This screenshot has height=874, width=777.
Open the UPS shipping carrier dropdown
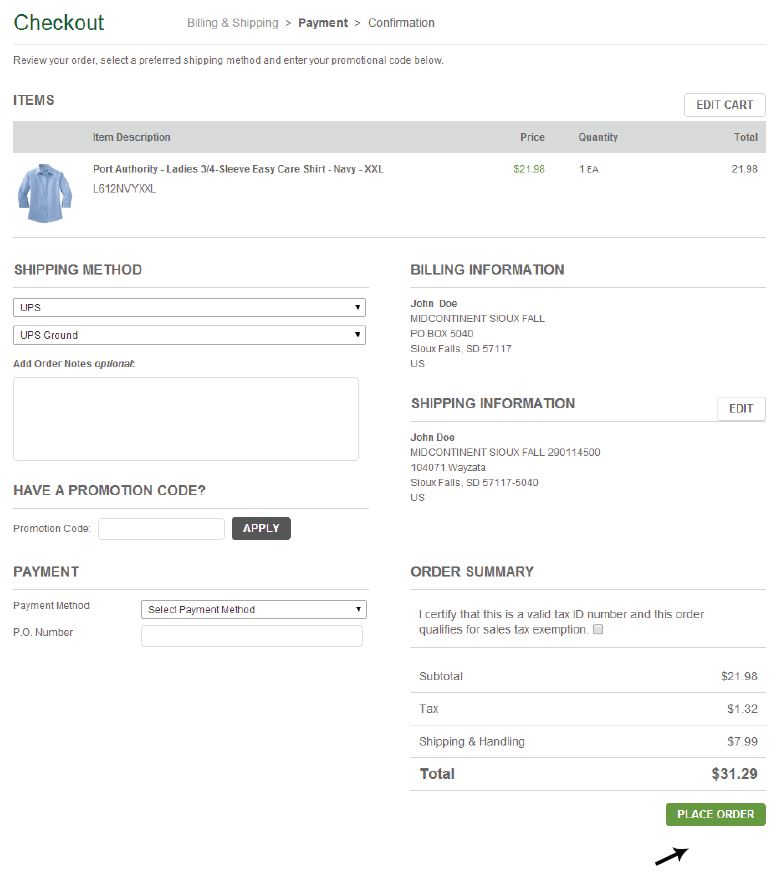(x=189, y=307)
